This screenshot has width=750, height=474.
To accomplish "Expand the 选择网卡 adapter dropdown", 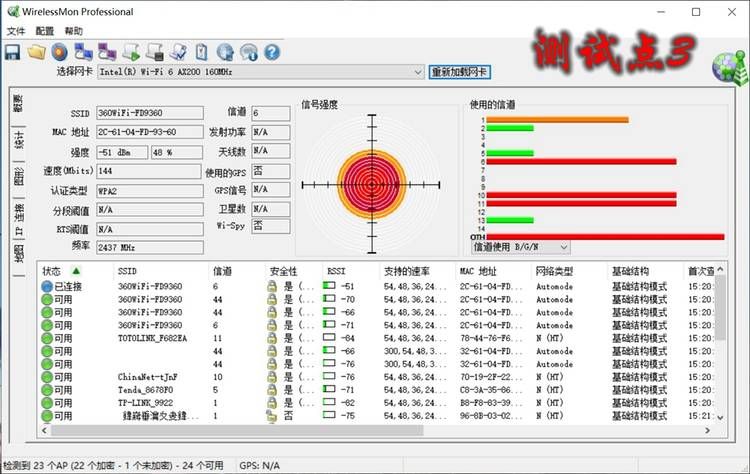I will click(x=418, y=72).
